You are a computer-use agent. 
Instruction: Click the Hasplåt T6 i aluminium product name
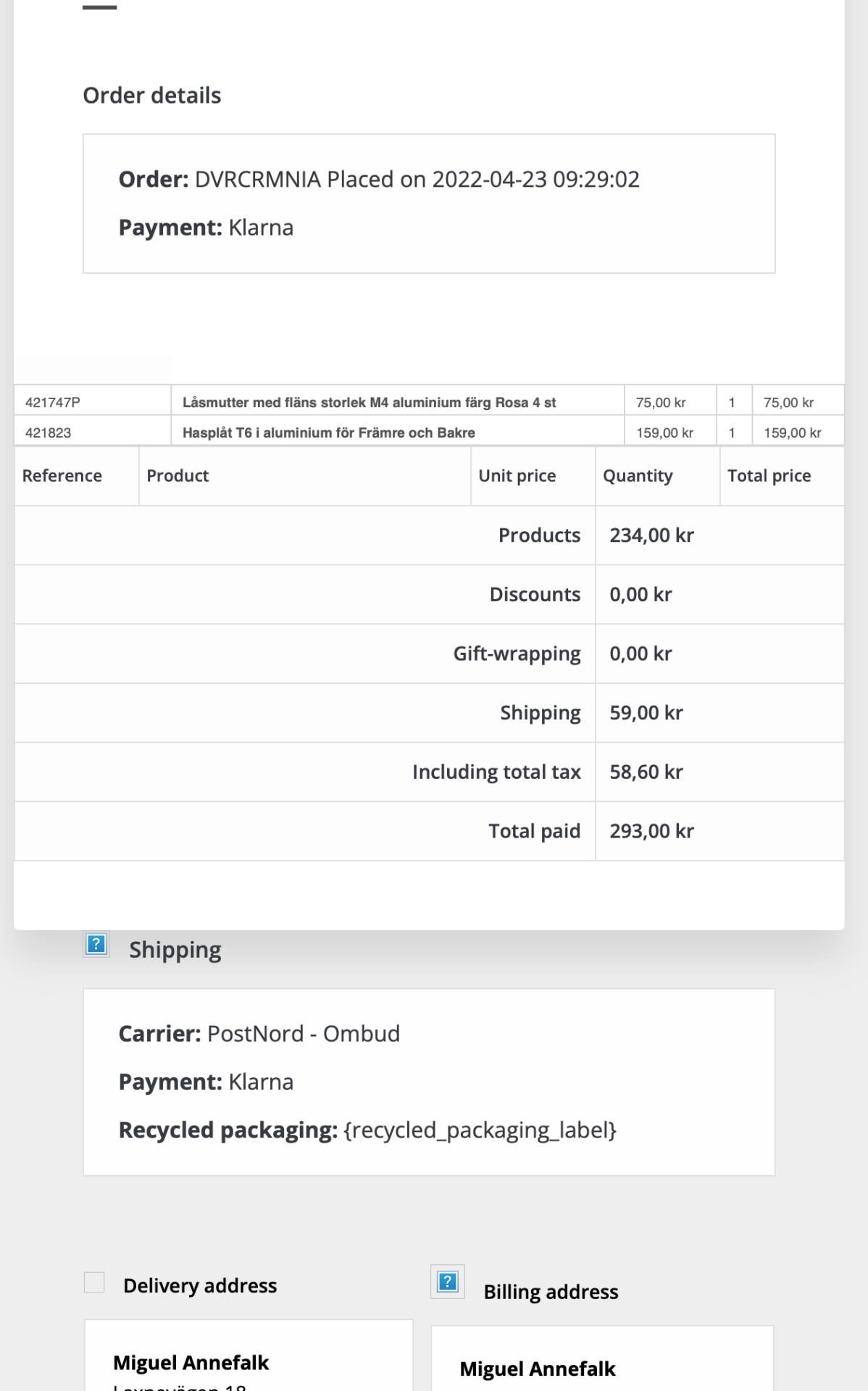pyautogui.click(x=328, y=433)
